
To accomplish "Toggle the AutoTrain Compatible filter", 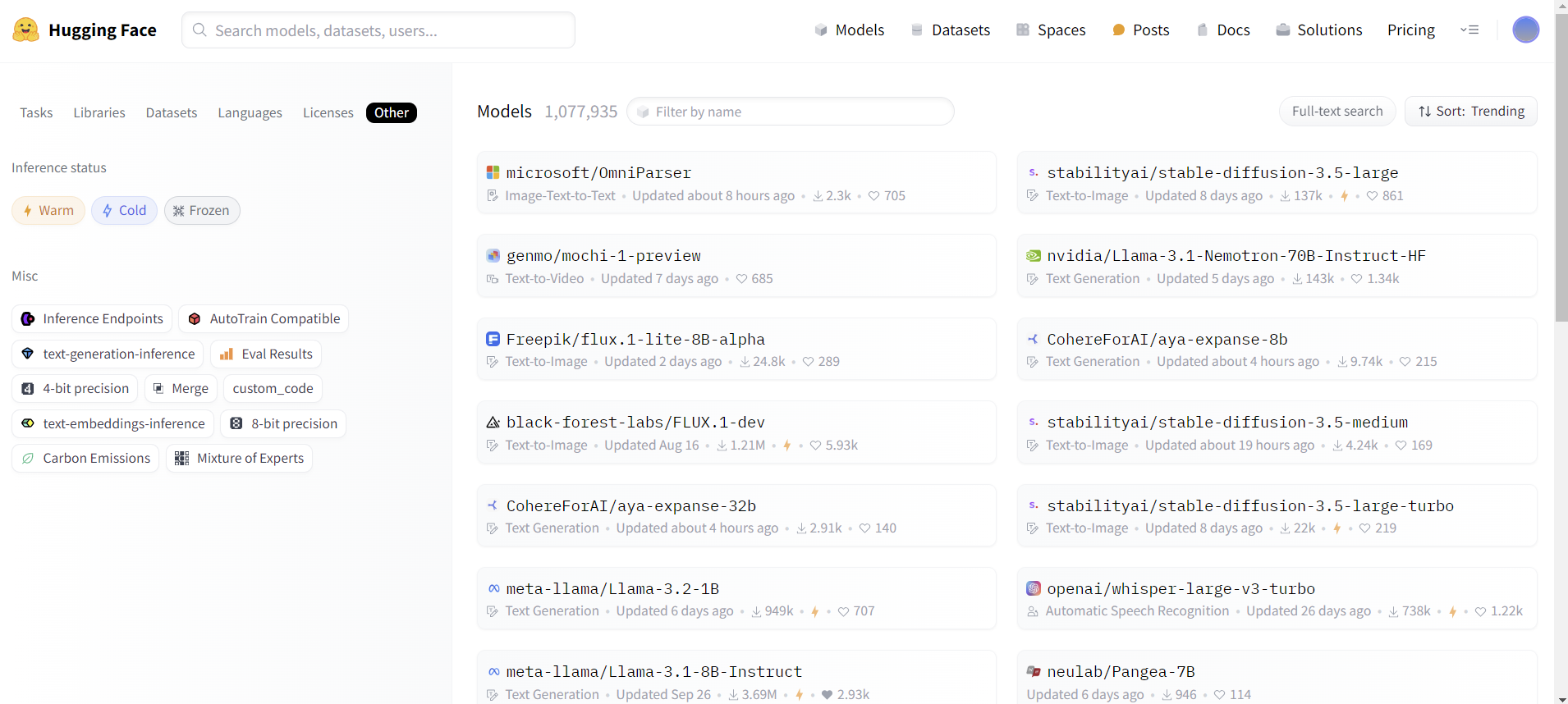I will tap(264, 318).
